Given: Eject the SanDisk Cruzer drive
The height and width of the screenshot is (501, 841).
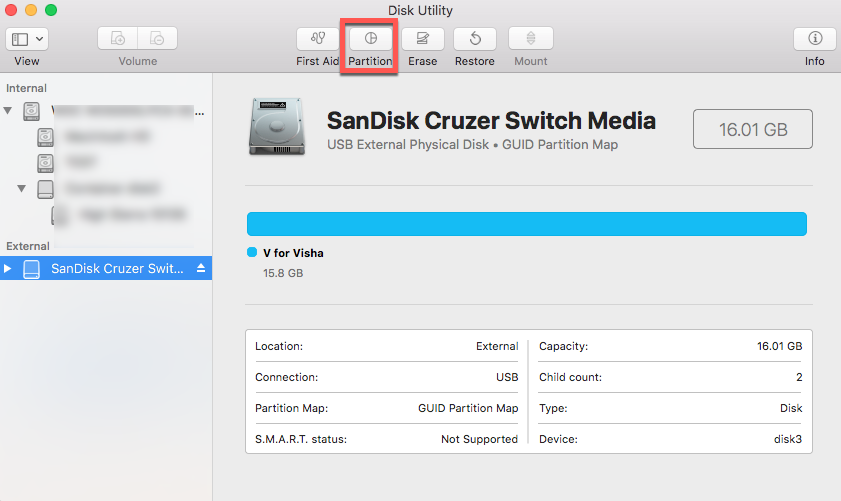Looking at the screenshot, I should [x=201, y=268].
